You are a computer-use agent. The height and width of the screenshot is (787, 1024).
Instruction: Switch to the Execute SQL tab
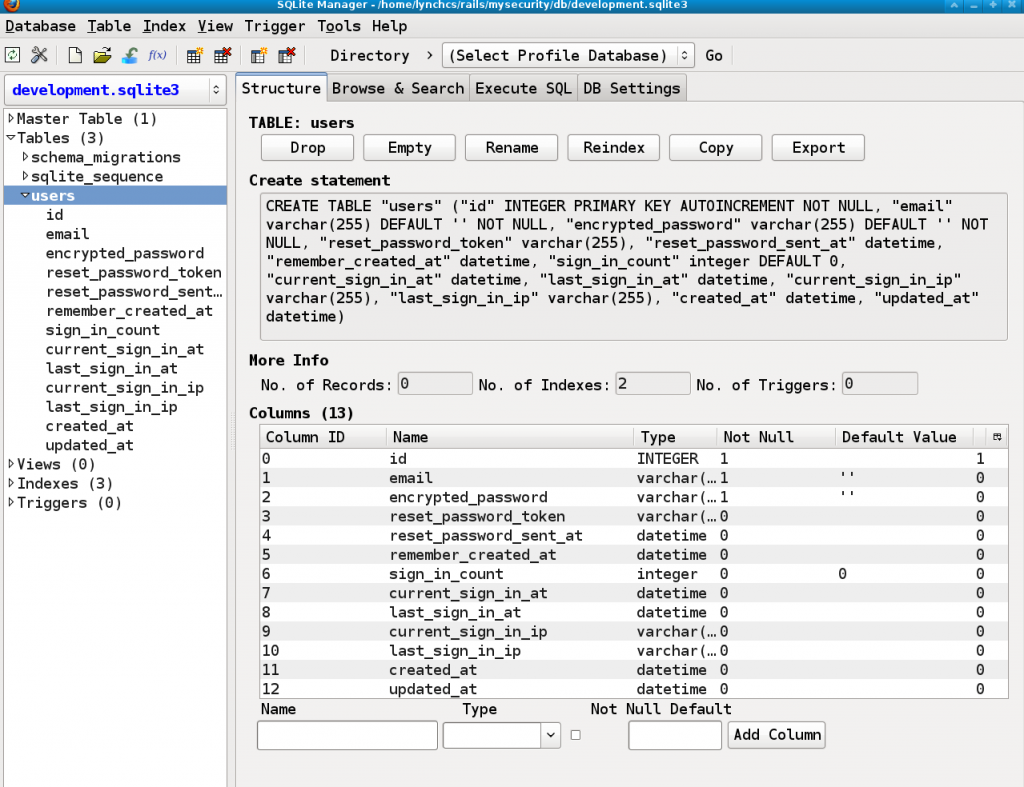(523, 88)
